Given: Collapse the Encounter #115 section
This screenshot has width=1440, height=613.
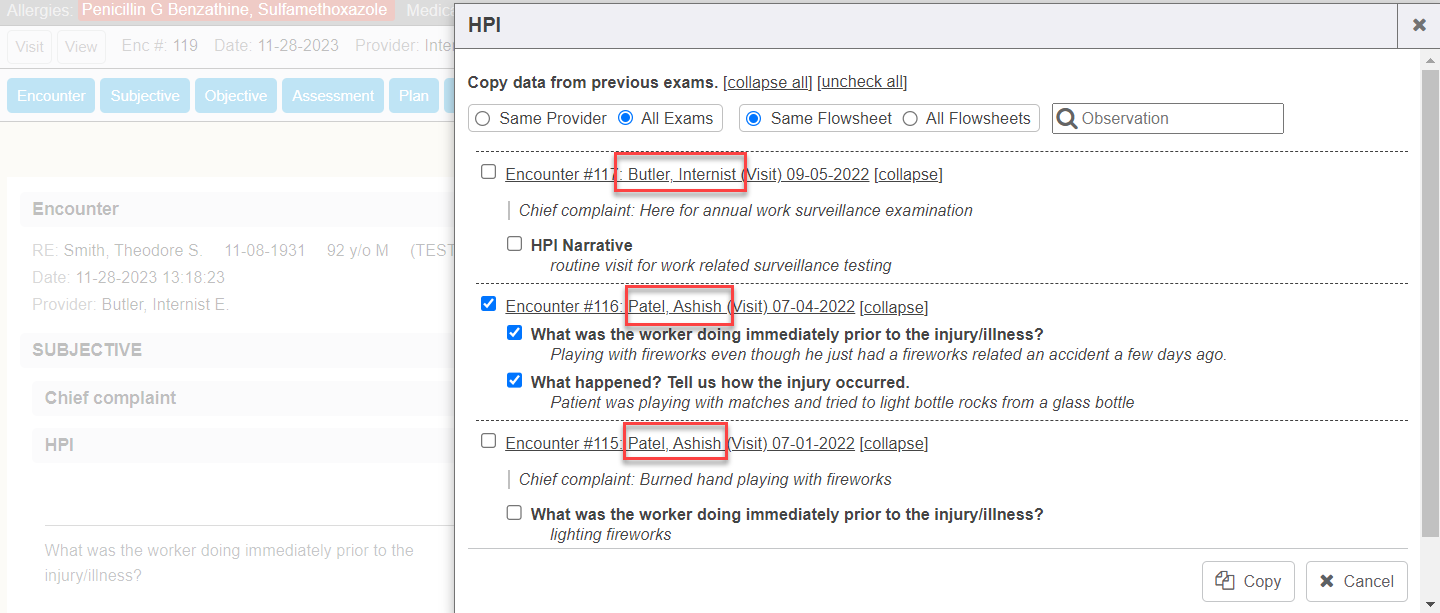Looking at the screenshot, I should tap(893, 443).
